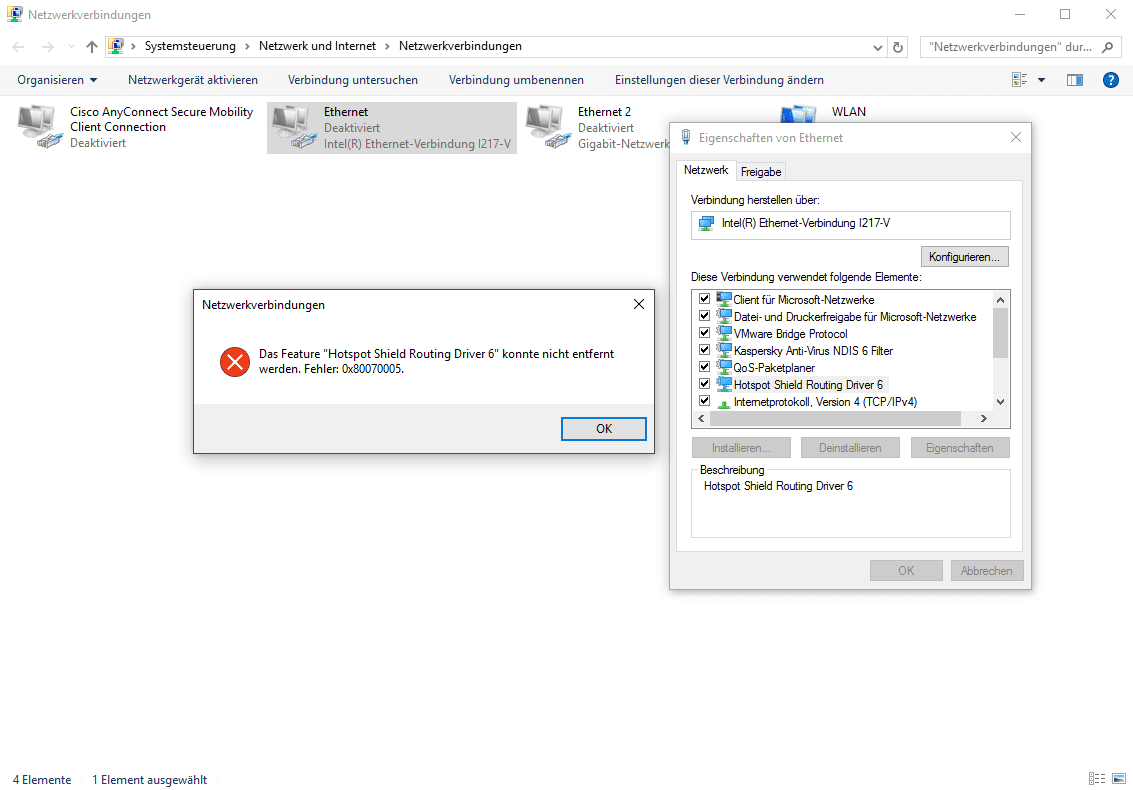Click Verbindung umbenennen in toolbar
The image size is (1133, 790).
(516, 80)
